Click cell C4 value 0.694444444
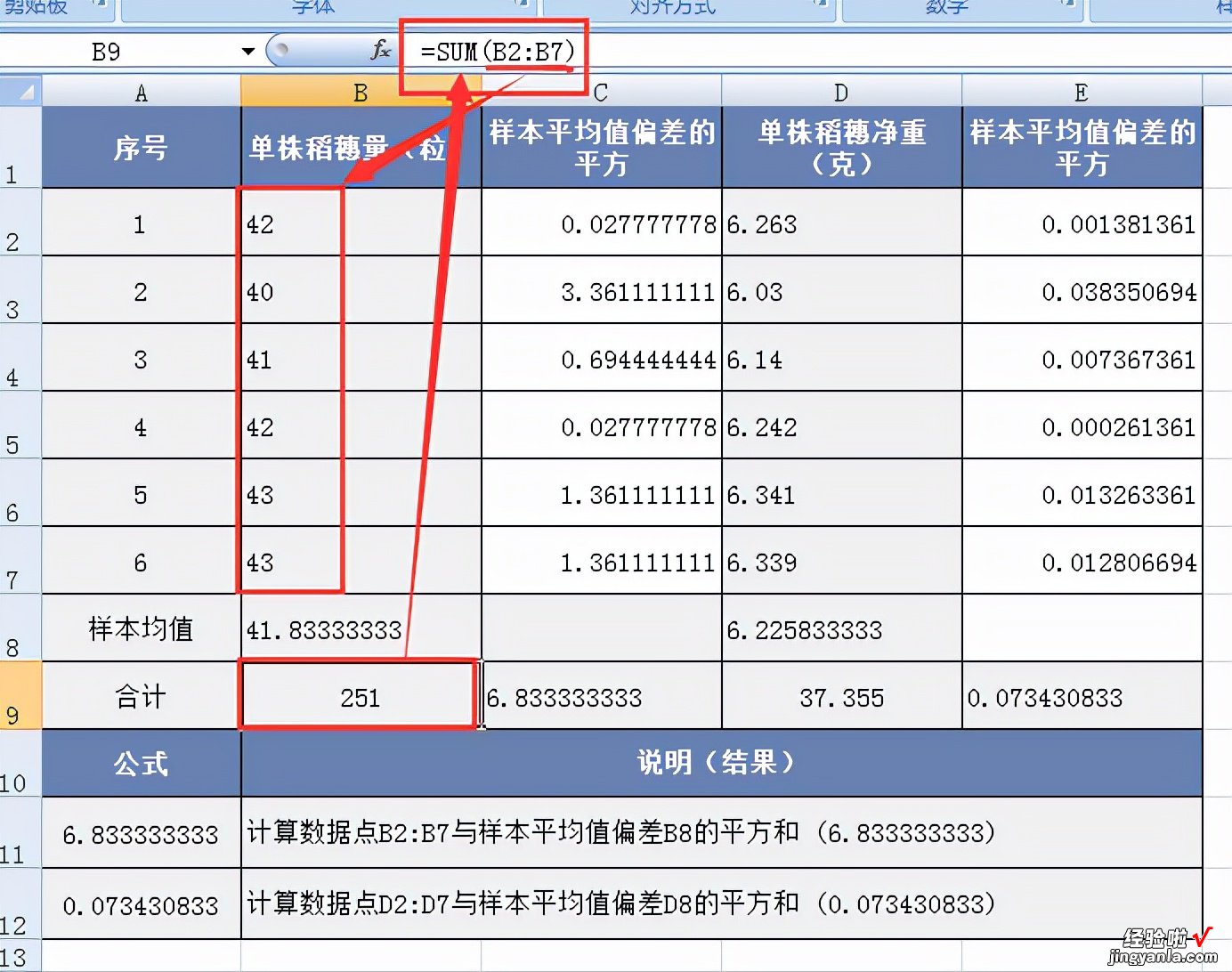The height and width of the screenshot is (972, 1232). click(601, 358)
